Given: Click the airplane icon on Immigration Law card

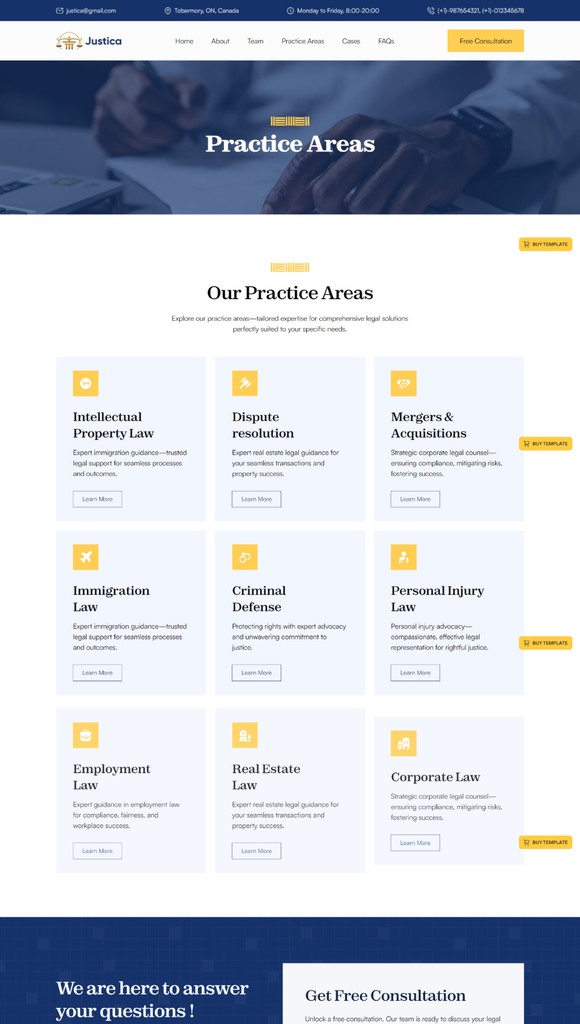Looking at the screenshot, I should click(x=86, y=557).
